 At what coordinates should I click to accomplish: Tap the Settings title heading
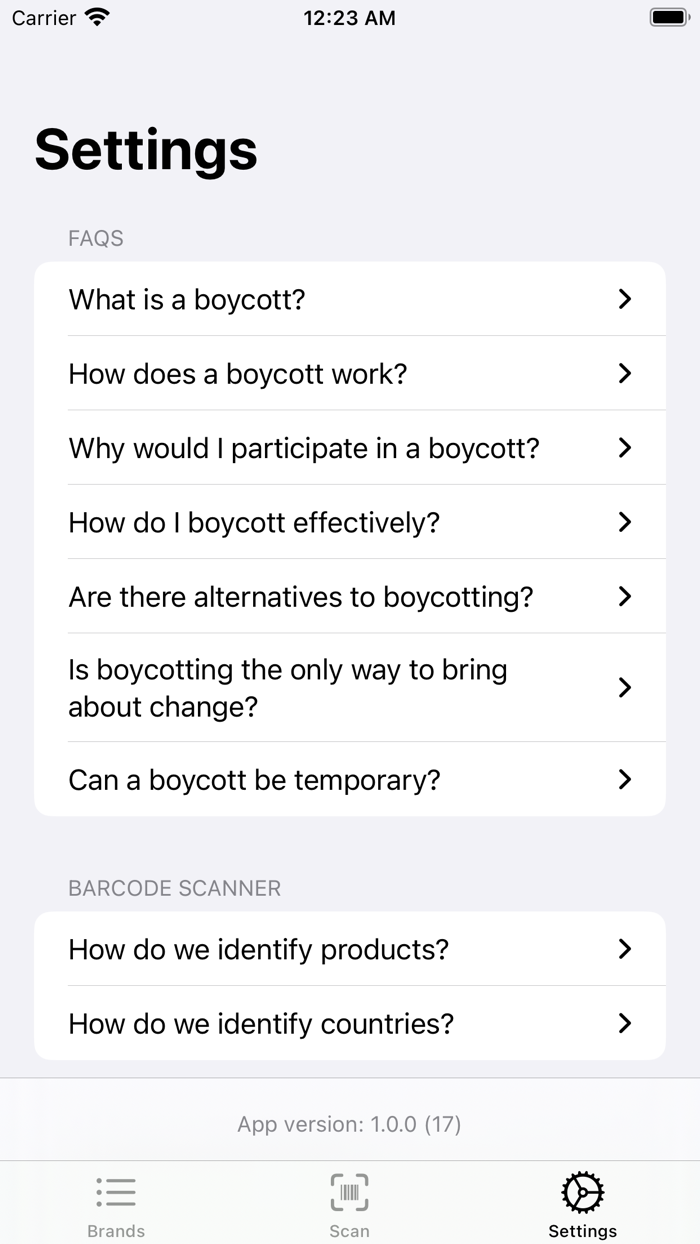pos(145,150)
